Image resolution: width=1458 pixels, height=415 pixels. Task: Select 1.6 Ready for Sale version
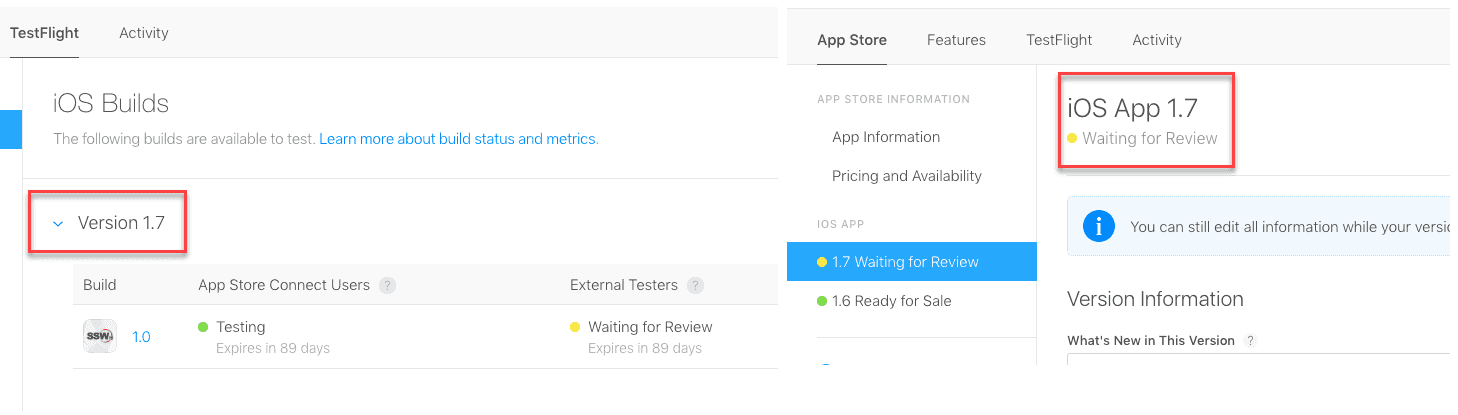[891, 301]
